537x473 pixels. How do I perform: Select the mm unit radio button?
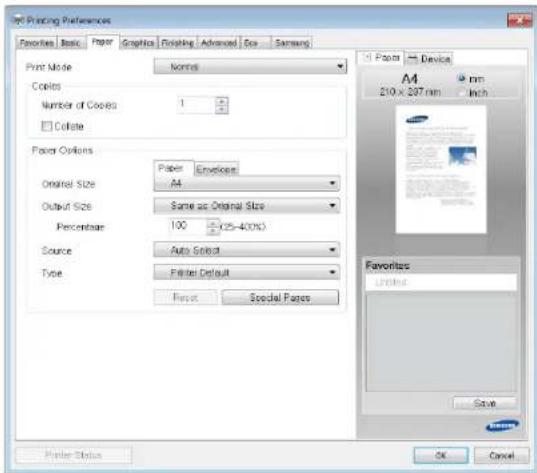(461, 78)
